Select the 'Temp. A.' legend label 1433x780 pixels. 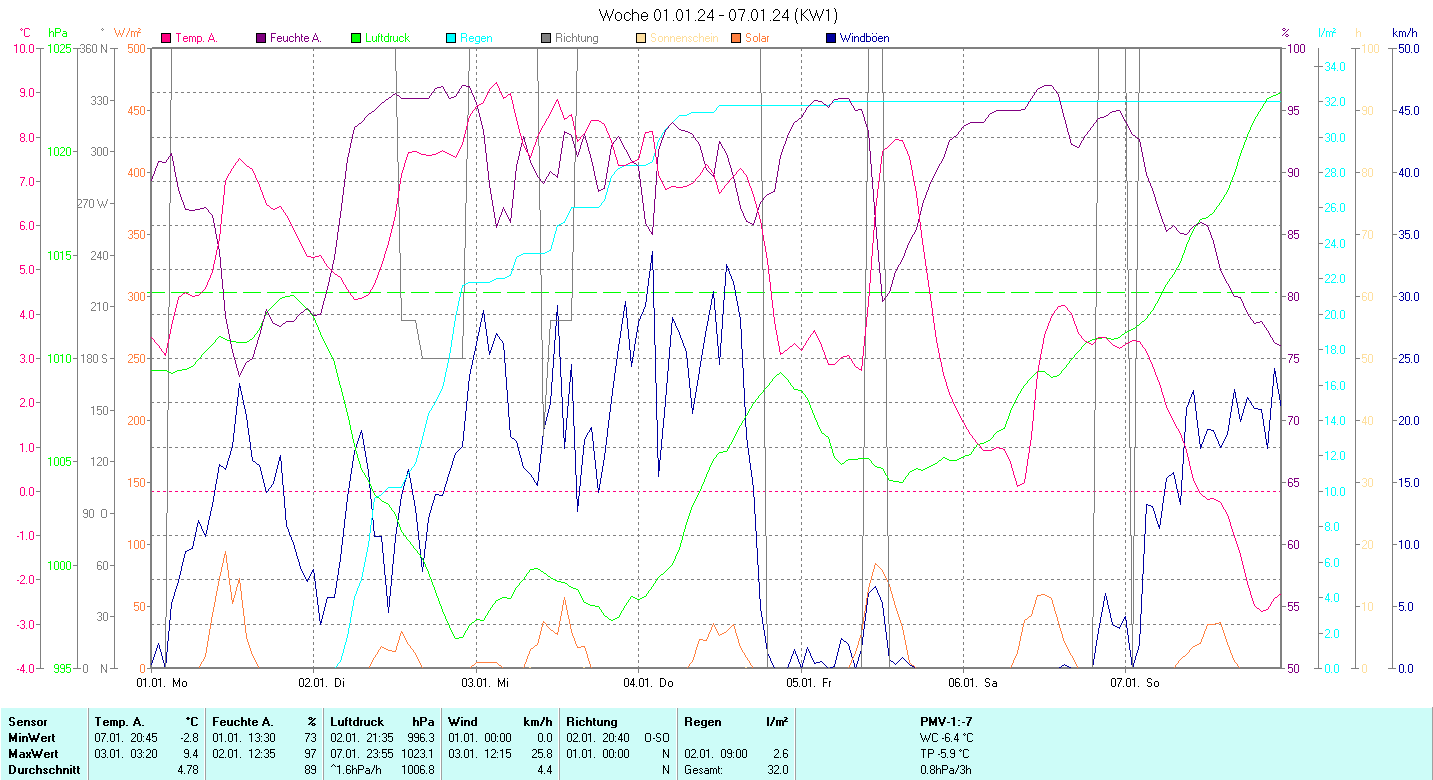point(196,38)
